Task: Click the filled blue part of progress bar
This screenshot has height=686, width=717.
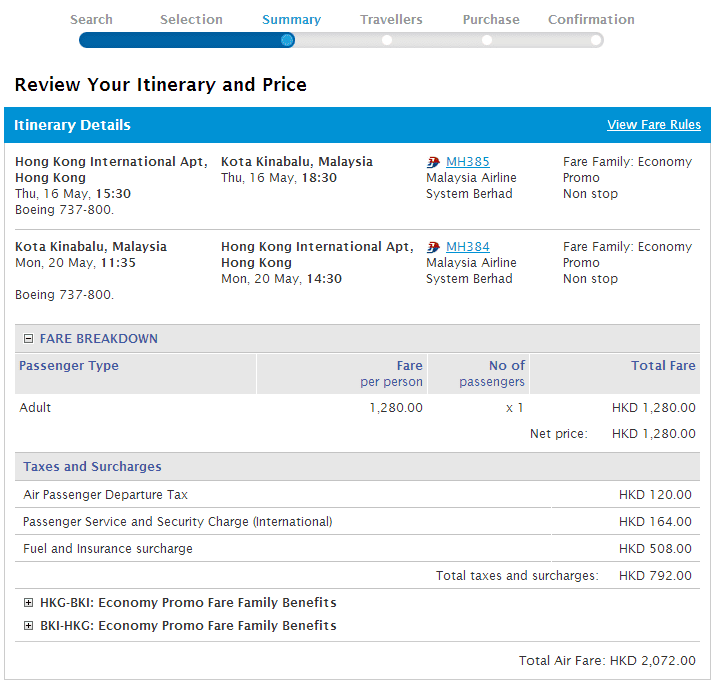Action: [180, 40]
